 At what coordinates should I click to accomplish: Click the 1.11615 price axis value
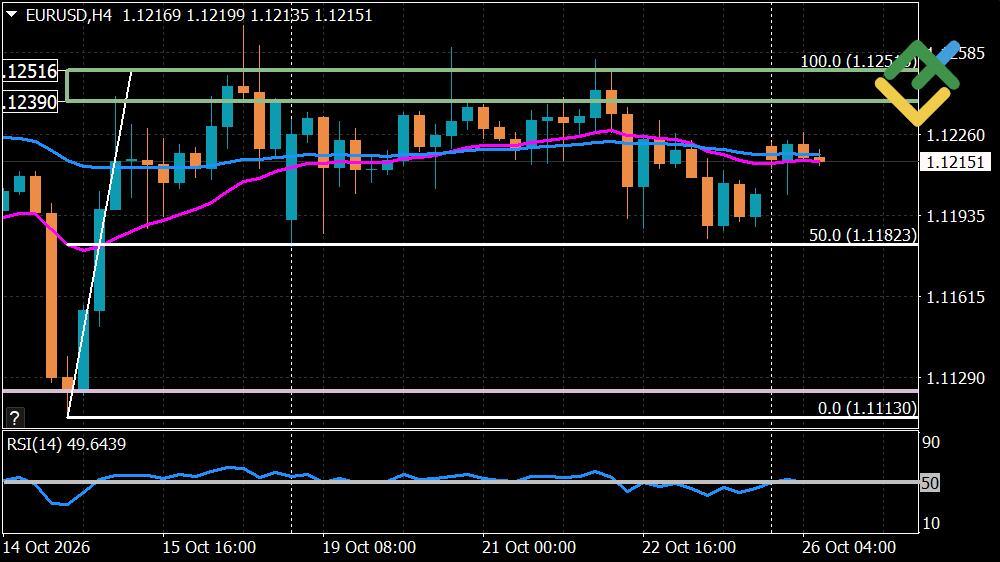tap(955, 297)
